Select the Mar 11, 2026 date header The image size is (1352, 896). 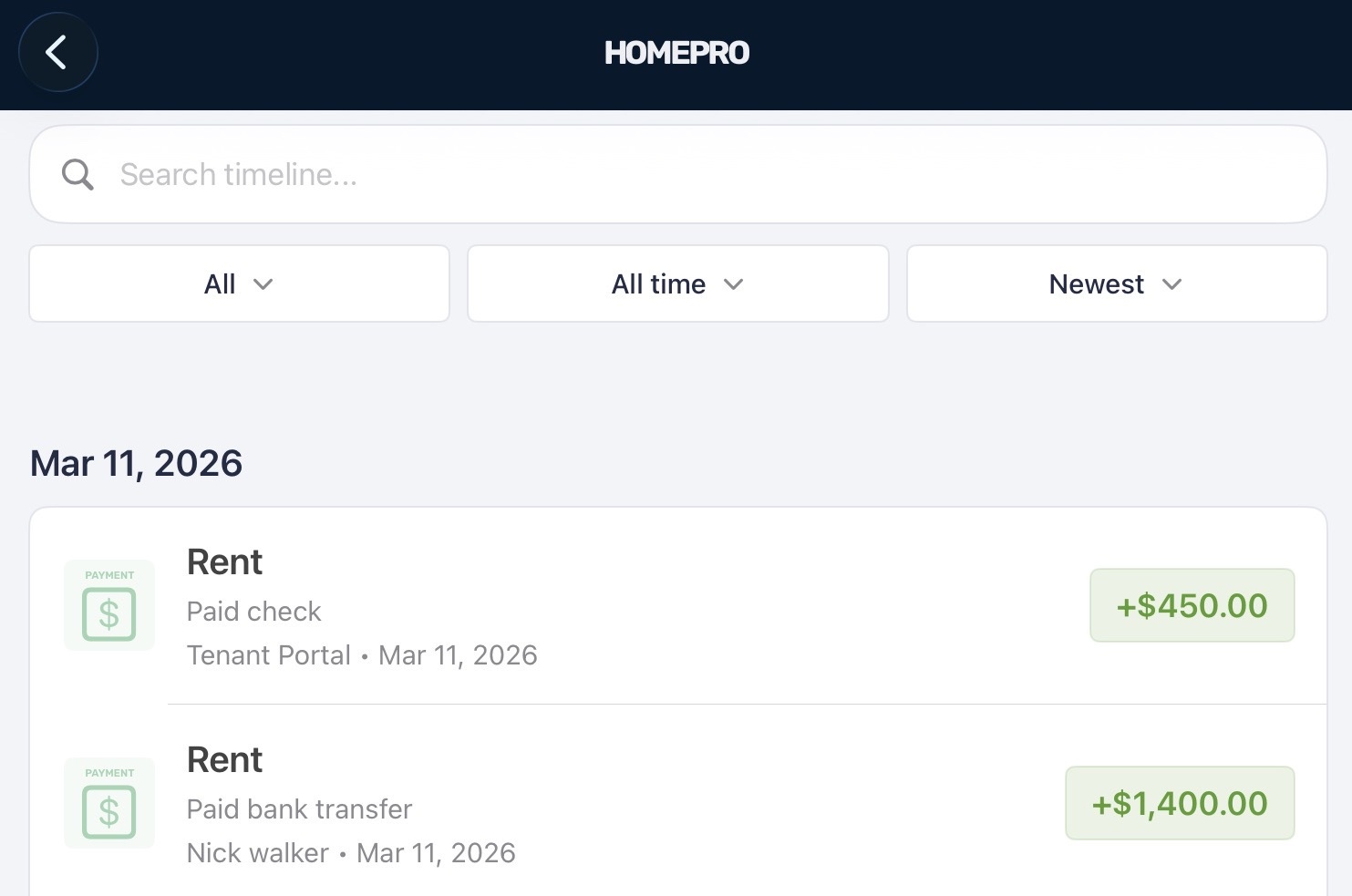pos(136,463)
